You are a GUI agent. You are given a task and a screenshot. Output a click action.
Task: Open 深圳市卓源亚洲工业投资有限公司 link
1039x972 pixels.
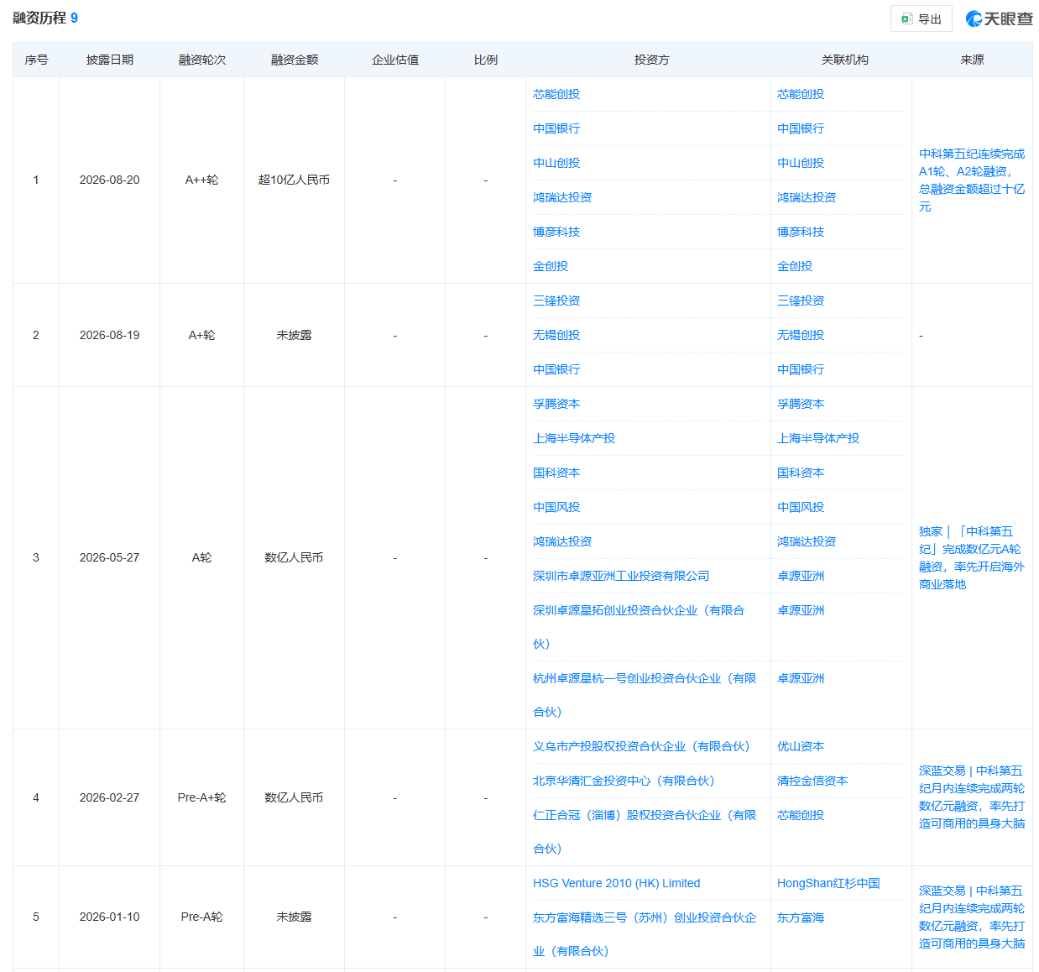pyautogui.click(x=621, y=576)
